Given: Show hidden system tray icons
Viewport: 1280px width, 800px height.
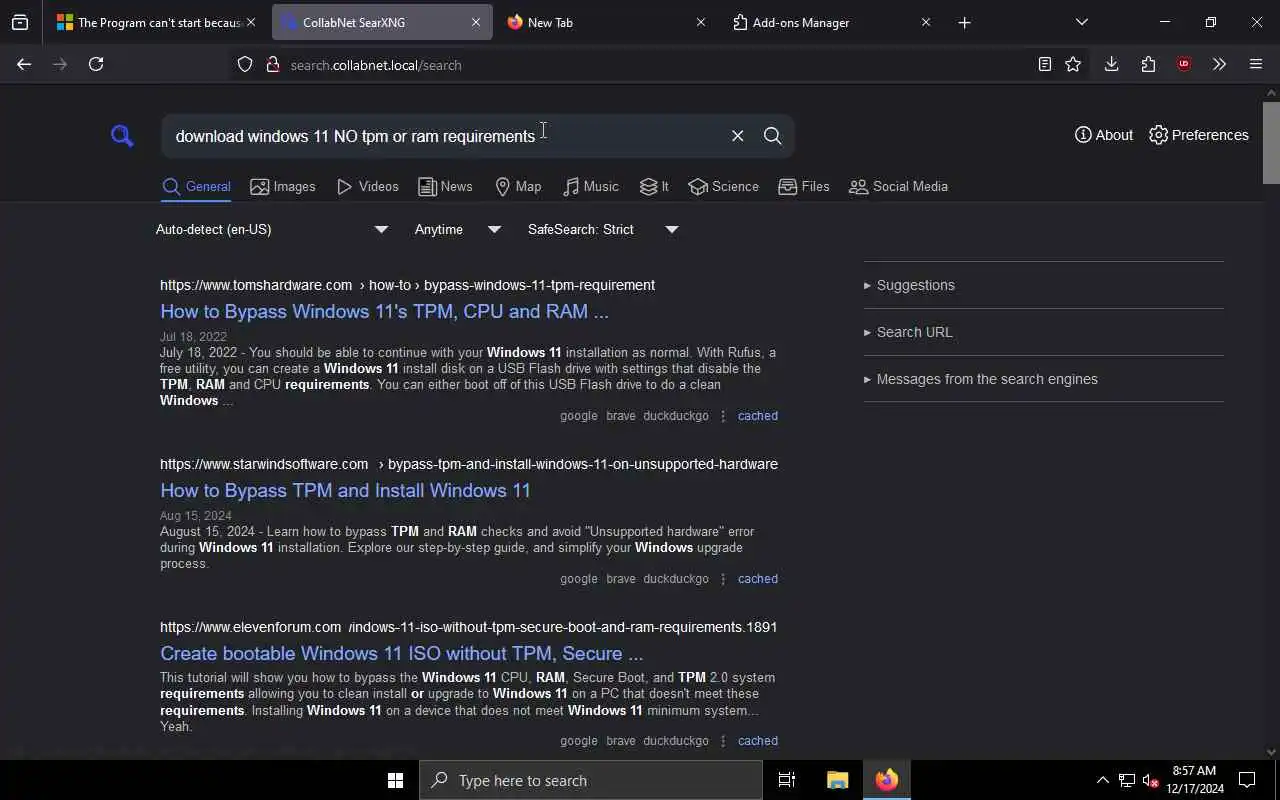Looking at the screenshot, I should coord(1102,780).
